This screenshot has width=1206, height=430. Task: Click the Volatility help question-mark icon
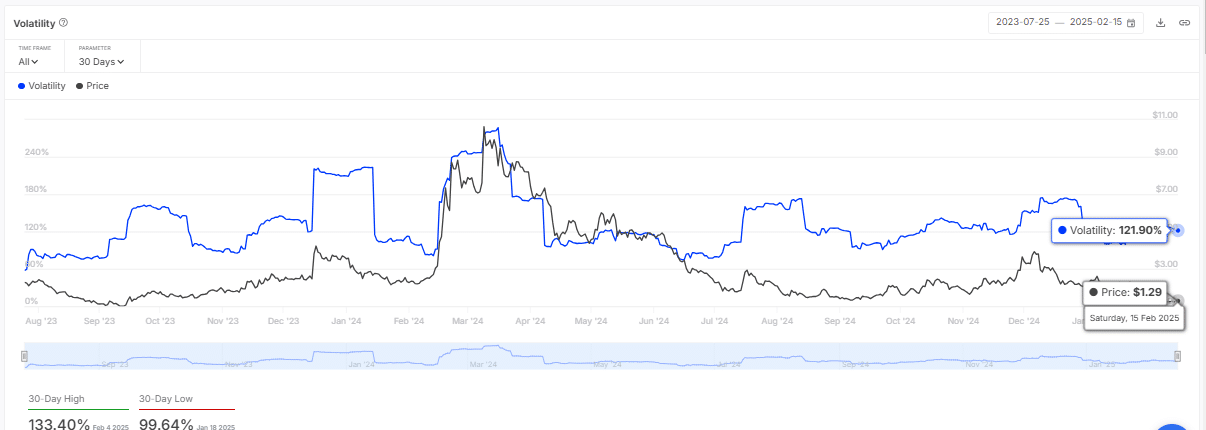(x=64, y=22)
